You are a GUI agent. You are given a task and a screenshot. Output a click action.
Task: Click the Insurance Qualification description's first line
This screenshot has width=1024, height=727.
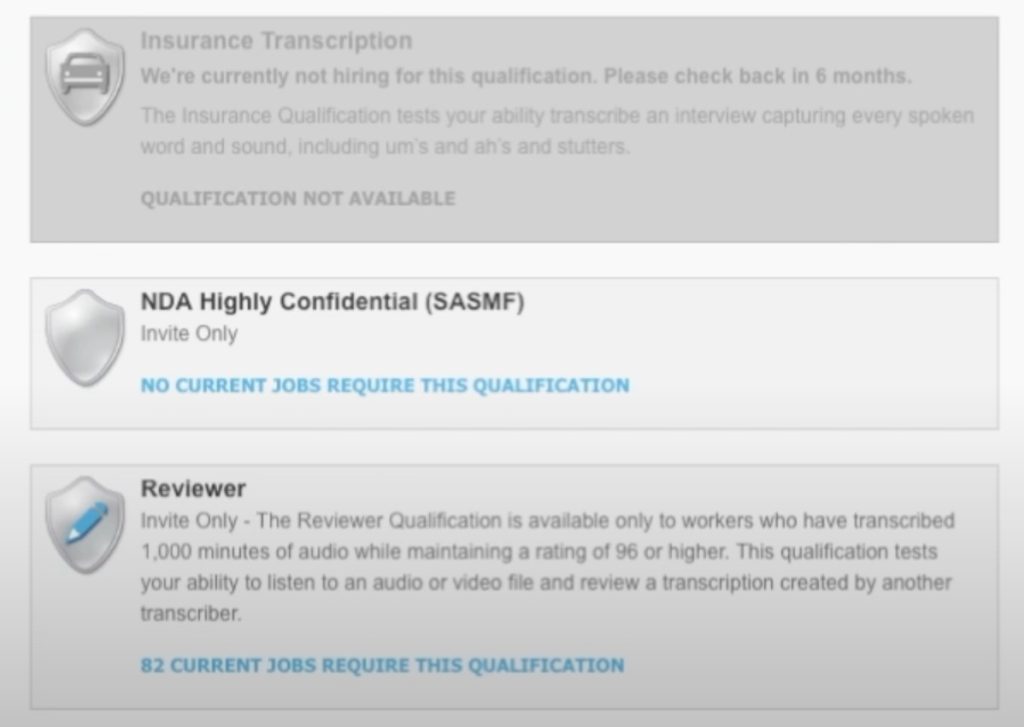[557, 116]
